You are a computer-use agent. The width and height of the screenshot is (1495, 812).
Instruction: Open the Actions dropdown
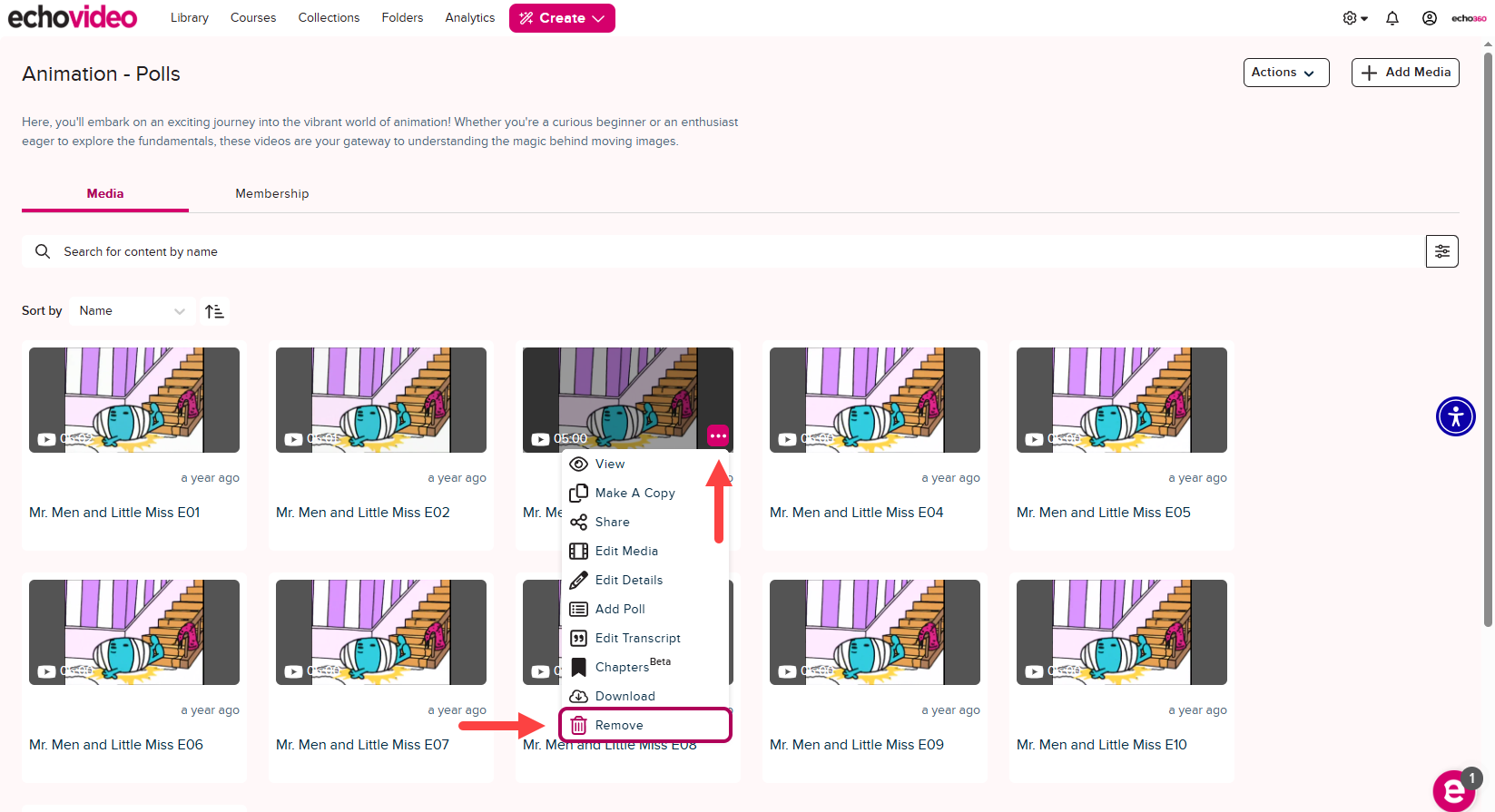tap(1286, 73)
